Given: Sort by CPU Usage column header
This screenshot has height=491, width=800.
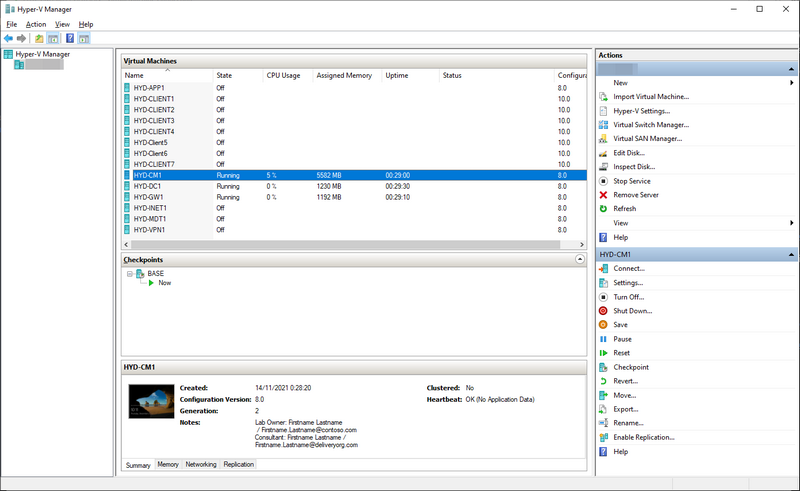Looking at the screenshot, I should (x=288, y=75).
